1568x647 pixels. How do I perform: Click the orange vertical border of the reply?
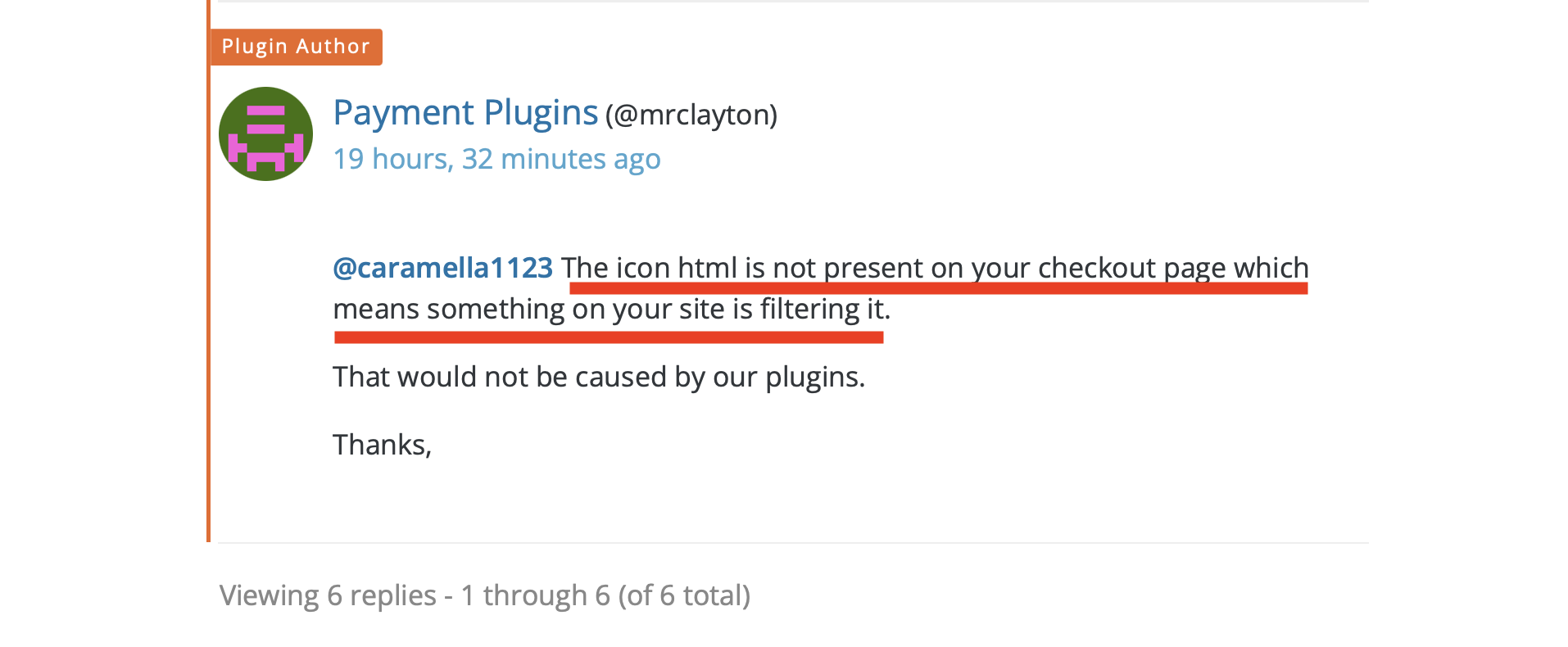209,270
